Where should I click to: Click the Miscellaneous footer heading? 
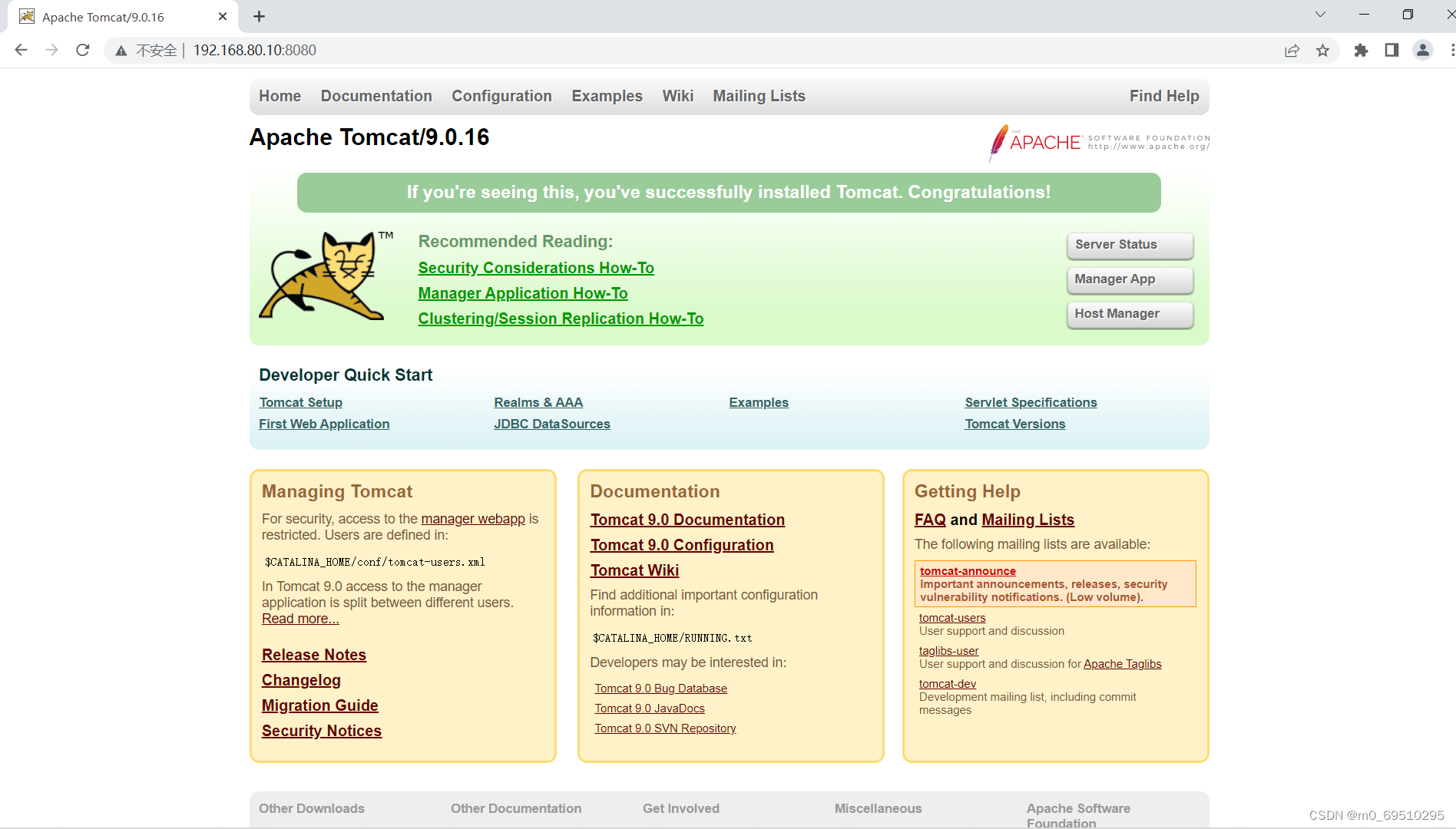click(x=878, y=808)
